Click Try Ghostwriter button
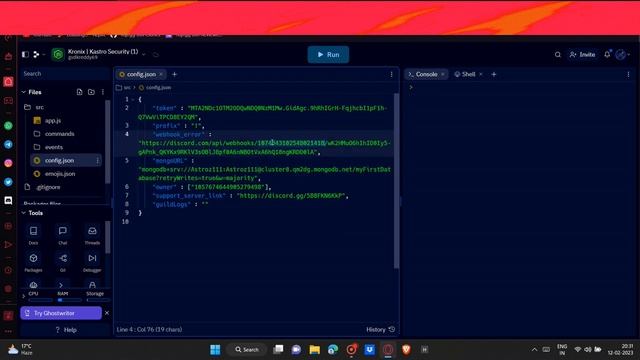640x360 pixels. coord(61,313)
